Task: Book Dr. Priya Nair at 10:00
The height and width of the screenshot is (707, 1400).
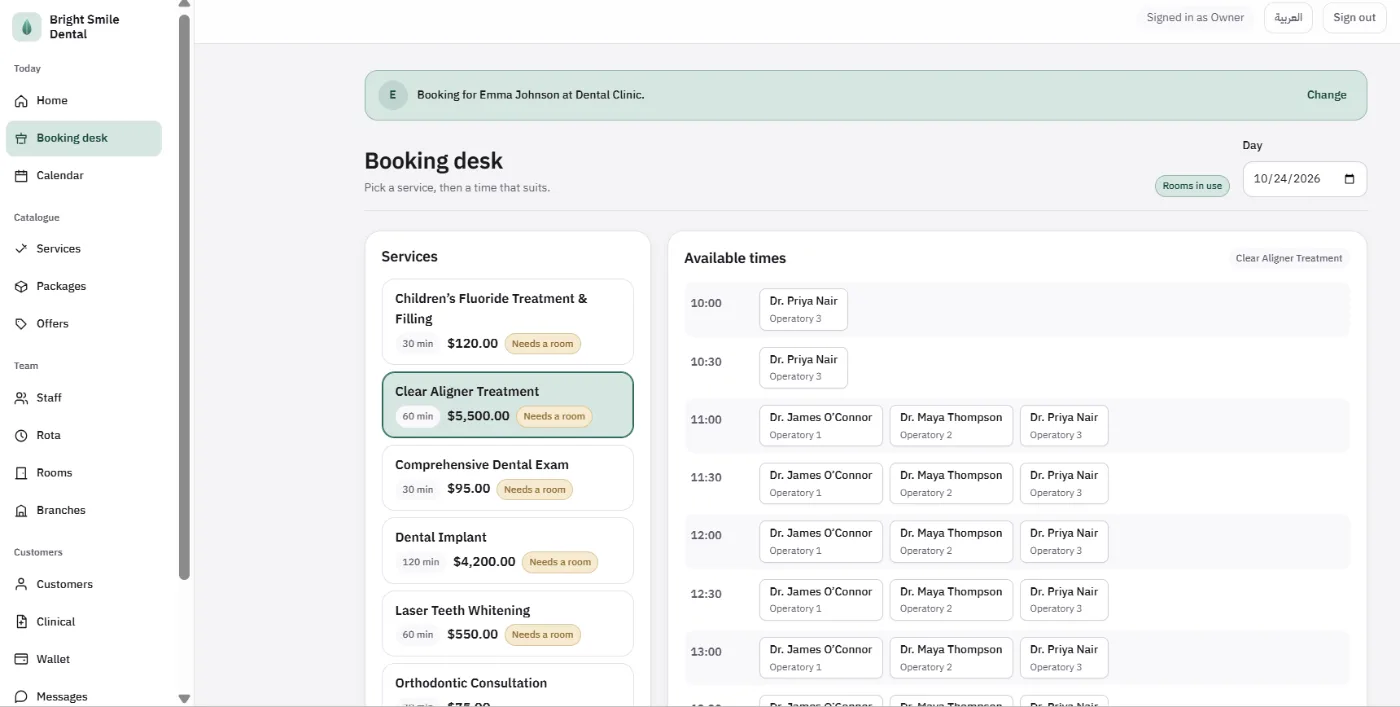Action: coord(803,310)
